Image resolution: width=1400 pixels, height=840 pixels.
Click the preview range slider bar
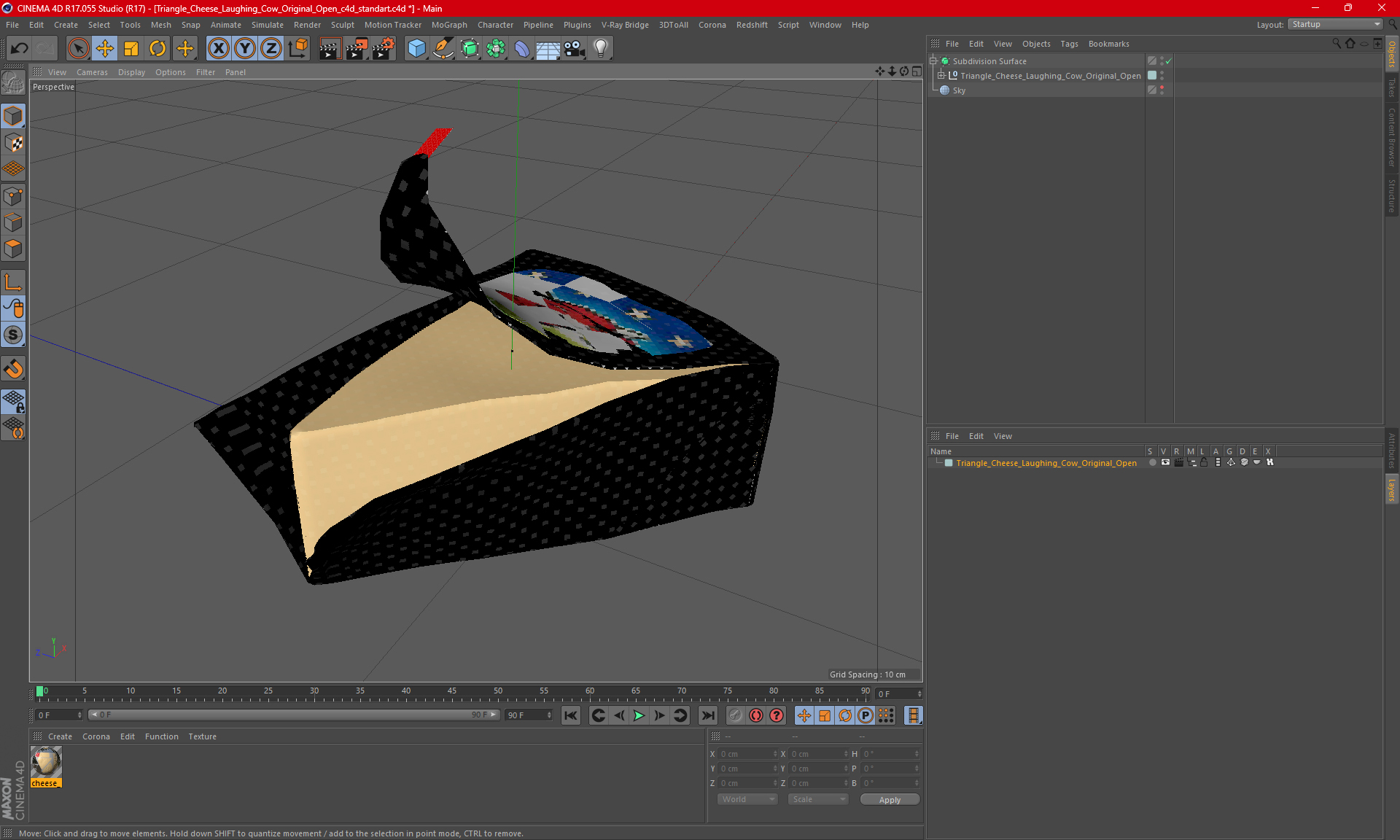tap(294, 715)
